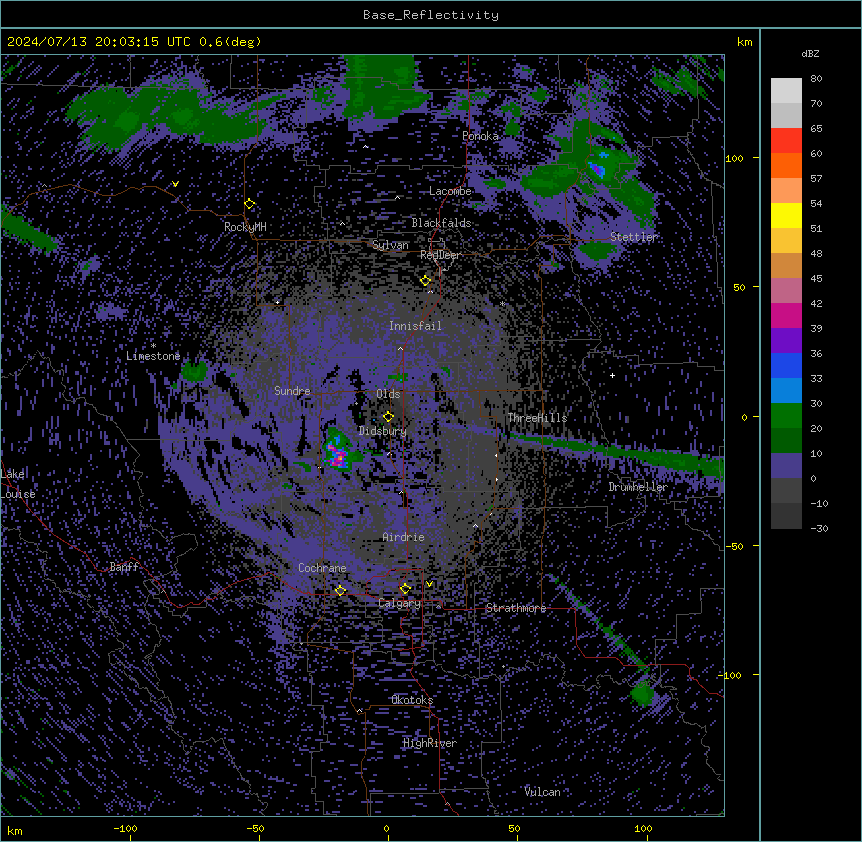Click the Blackfalds city label

coord(441,223)
